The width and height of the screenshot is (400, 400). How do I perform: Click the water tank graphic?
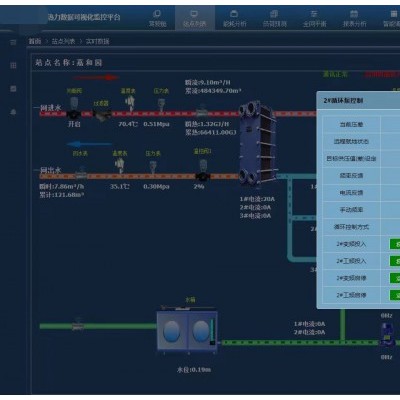tap(187, 331)
